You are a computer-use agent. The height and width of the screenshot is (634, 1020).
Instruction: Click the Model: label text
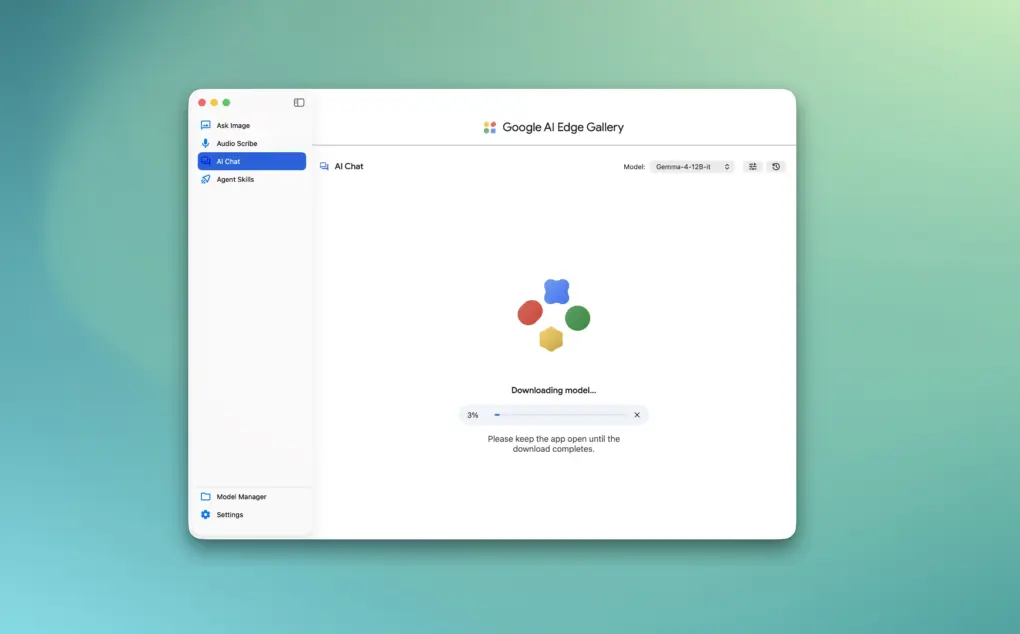(634, 167)
